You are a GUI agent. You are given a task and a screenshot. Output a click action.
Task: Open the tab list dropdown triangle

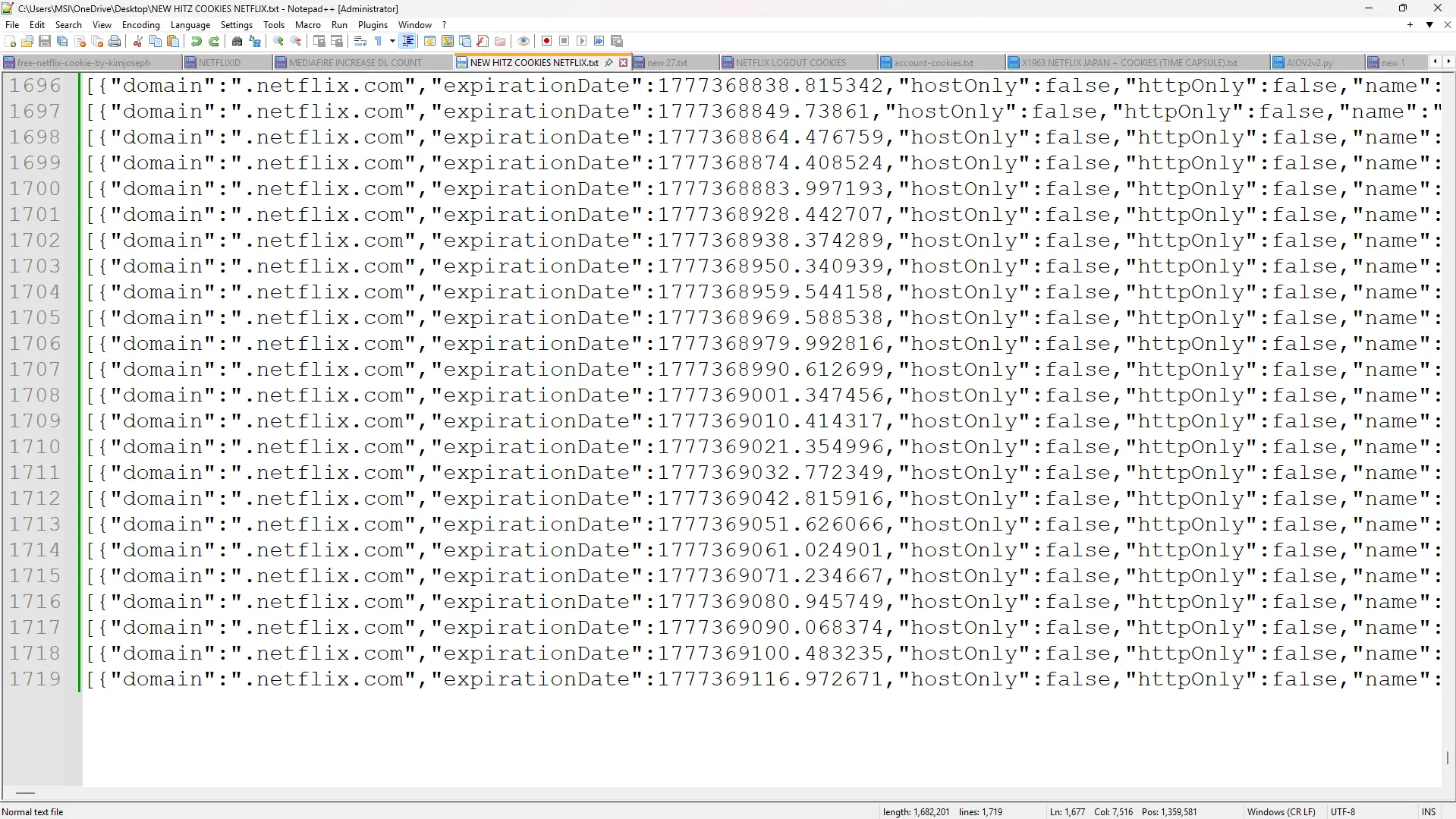point(1429,25)
